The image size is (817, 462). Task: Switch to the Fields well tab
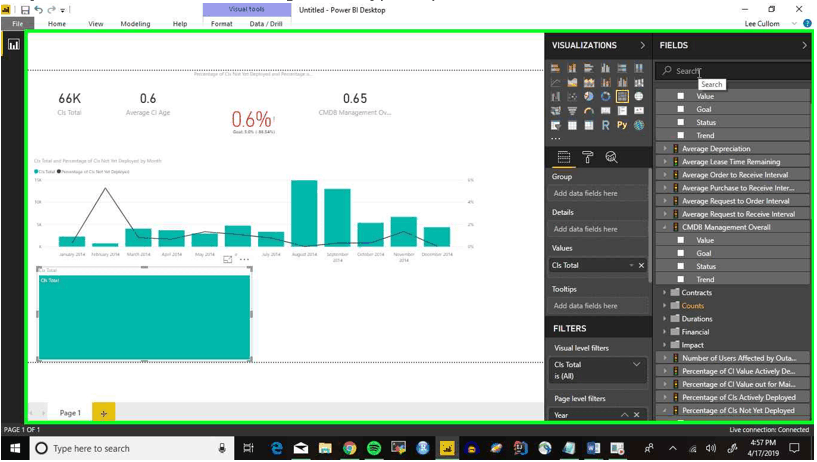coord(564,157)
